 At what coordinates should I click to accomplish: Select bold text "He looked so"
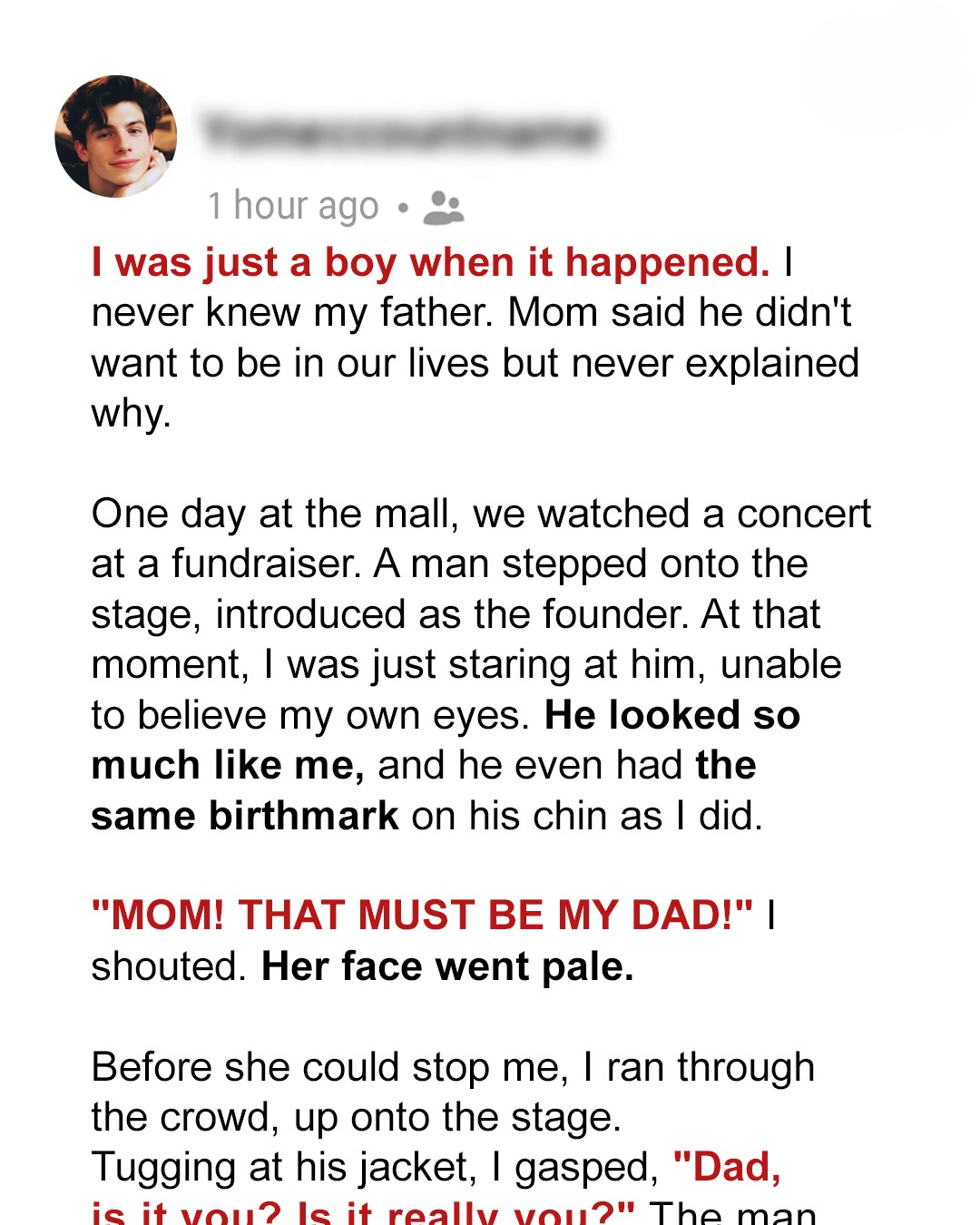(x=672, y=715)
